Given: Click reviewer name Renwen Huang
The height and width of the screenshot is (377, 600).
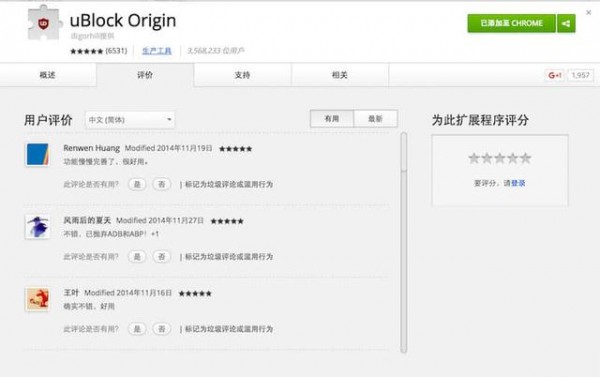Looking at the screenshot, I should click(91, 148).
